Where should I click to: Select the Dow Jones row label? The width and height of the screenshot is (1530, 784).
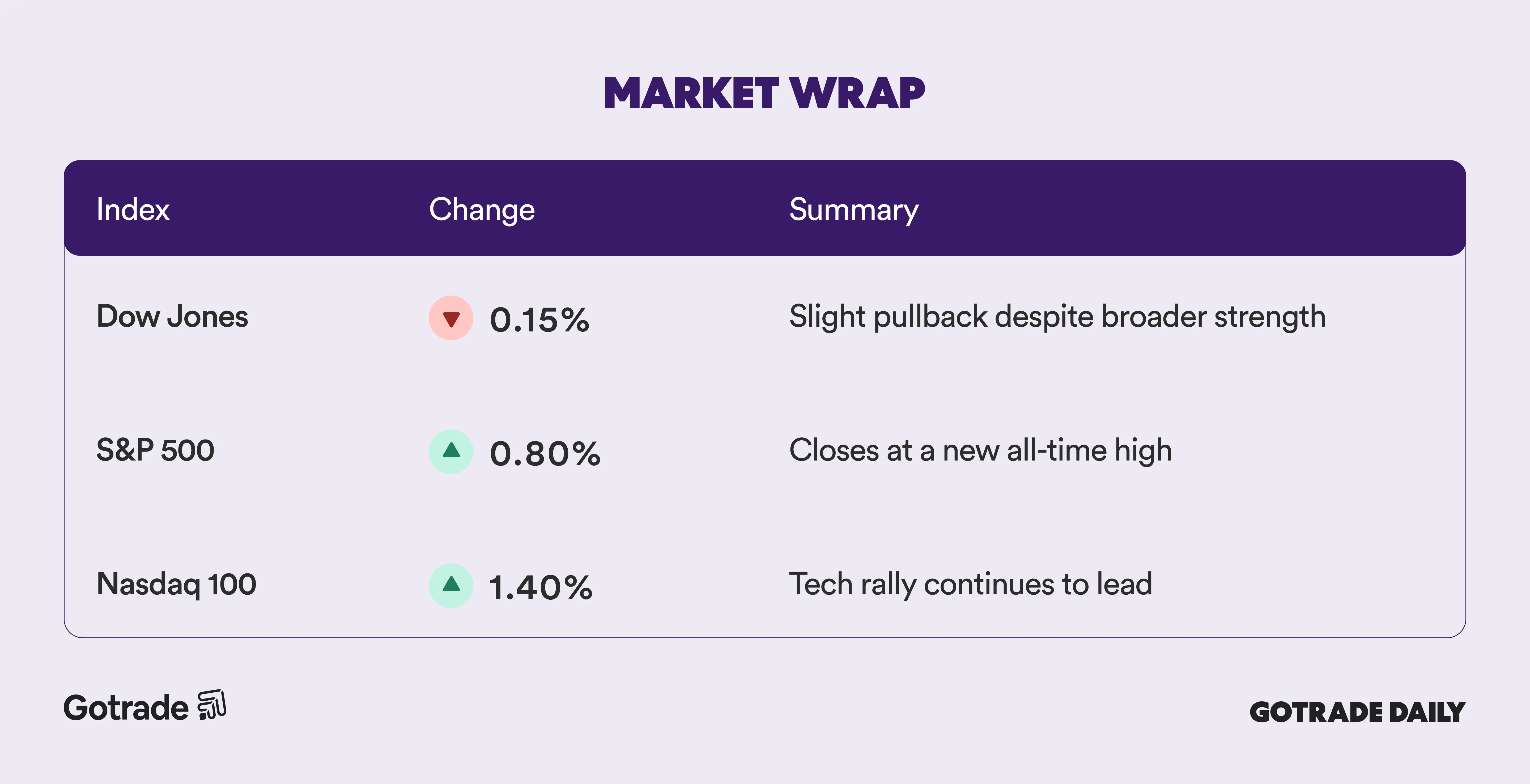172,317
